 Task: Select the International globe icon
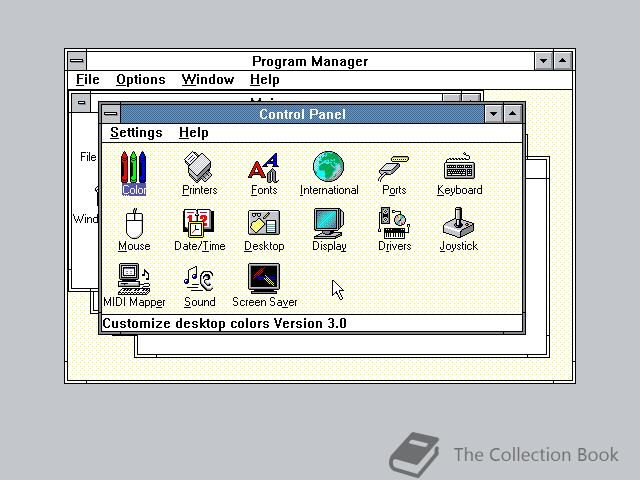point(329,172)
